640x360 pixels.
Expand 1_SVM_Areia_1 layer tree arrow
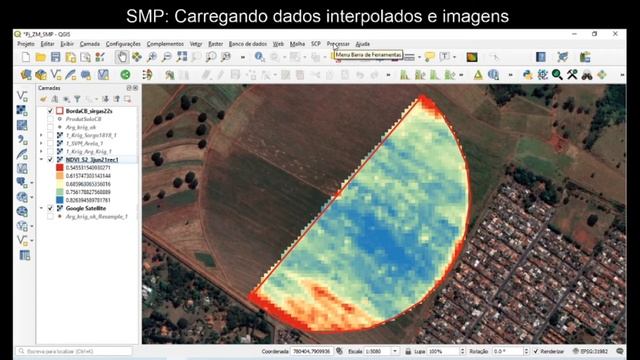tap(41, 143)
